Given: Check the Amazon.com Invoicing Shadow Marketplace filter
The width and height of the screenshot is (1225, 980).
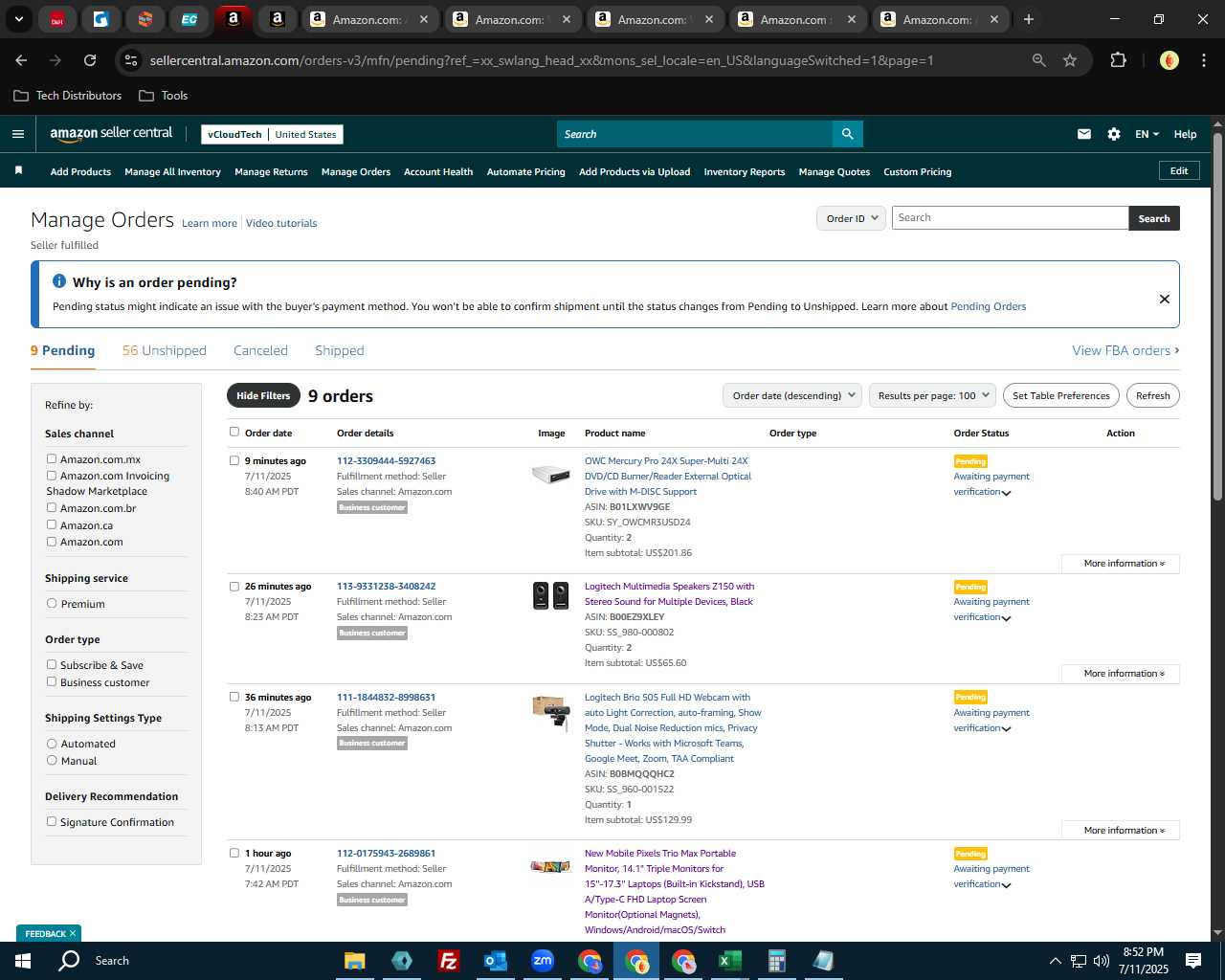Looking at the screenshot, I should [52, 475].
